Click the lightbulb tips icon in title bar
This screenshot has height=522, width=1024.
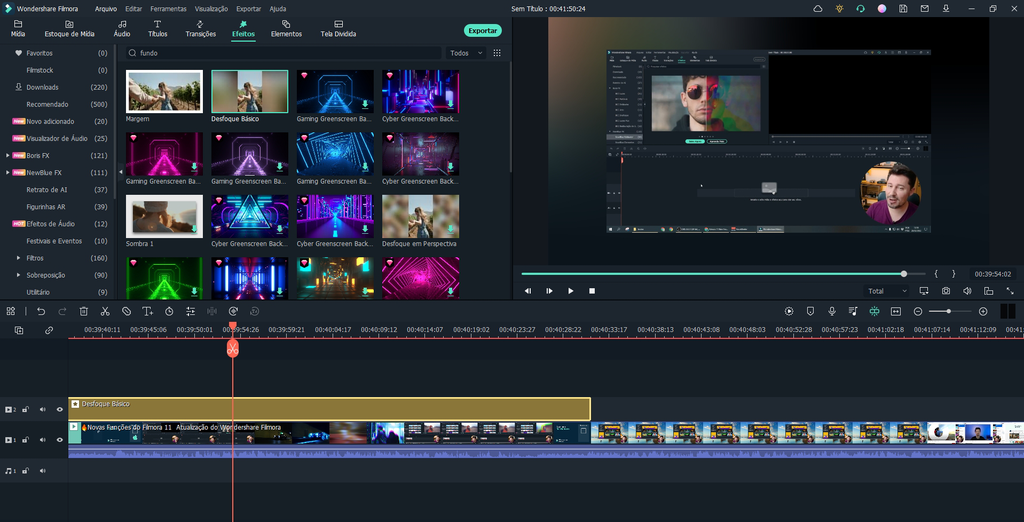(x=839, y=8)
